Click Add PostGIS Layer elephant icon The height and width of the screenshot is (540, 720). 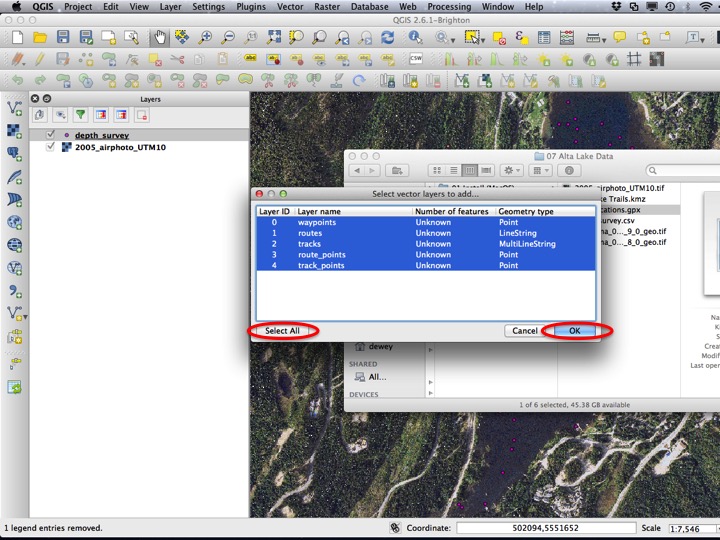coord(15,154)
